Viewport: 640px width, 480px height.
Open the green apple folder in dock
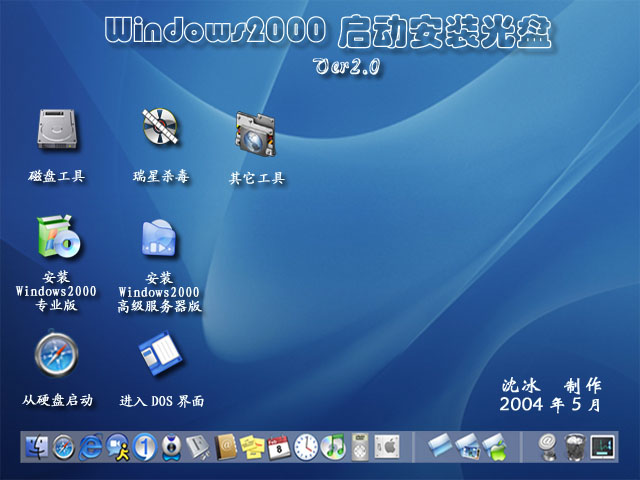(x=495, y=447)
